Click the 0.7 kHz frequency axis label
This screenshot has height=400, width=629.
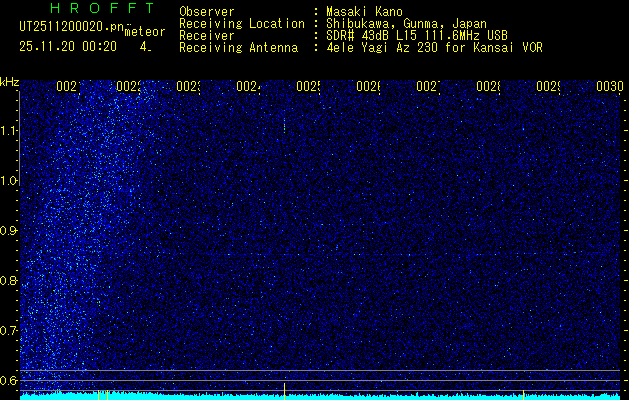[x=8, y=331]
